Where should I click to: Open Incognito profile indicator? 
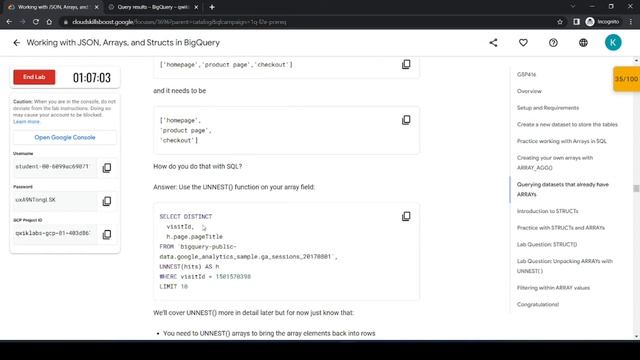click(x=602, y=22)
